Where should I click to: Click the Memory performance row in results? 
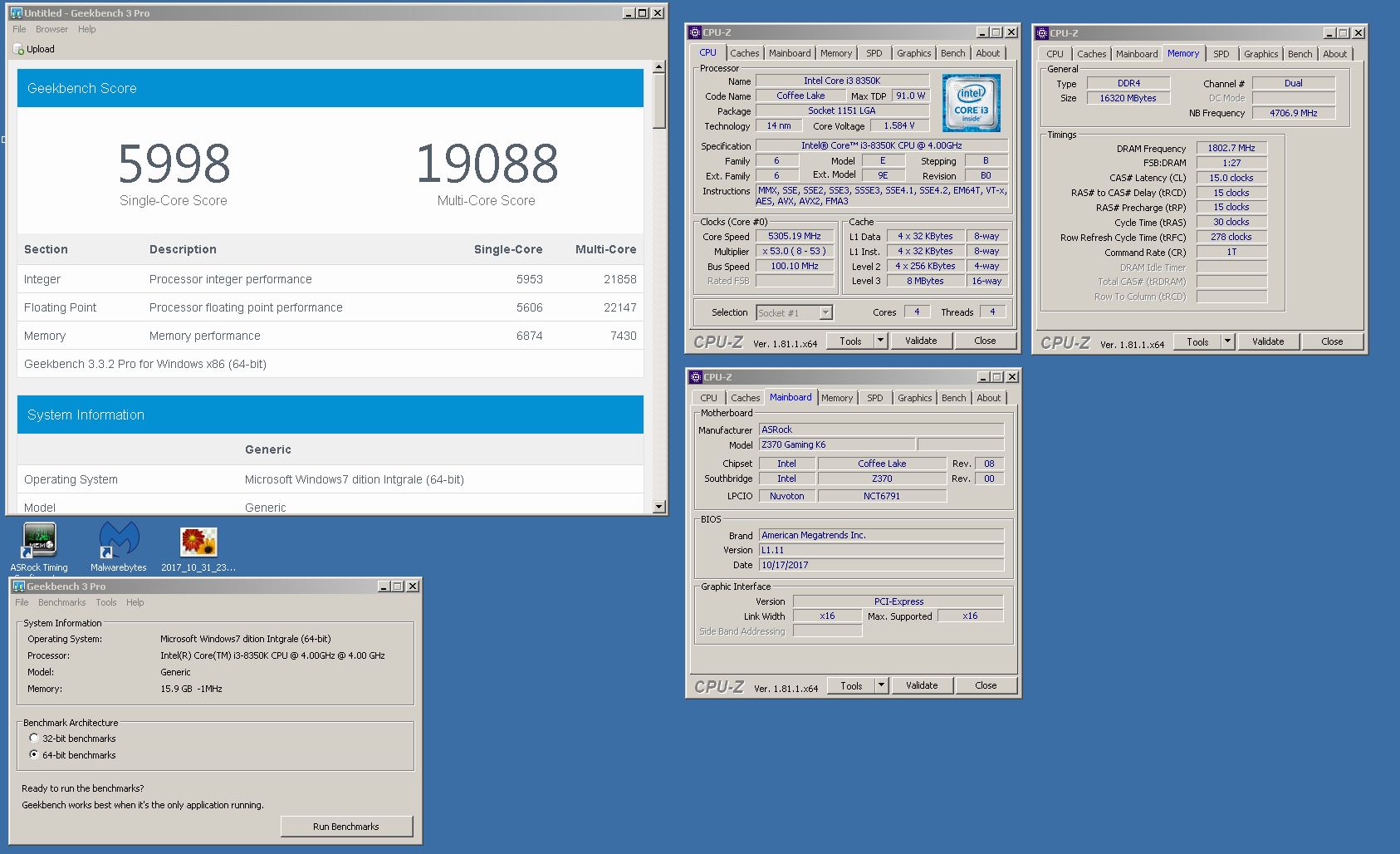[330, 336]
